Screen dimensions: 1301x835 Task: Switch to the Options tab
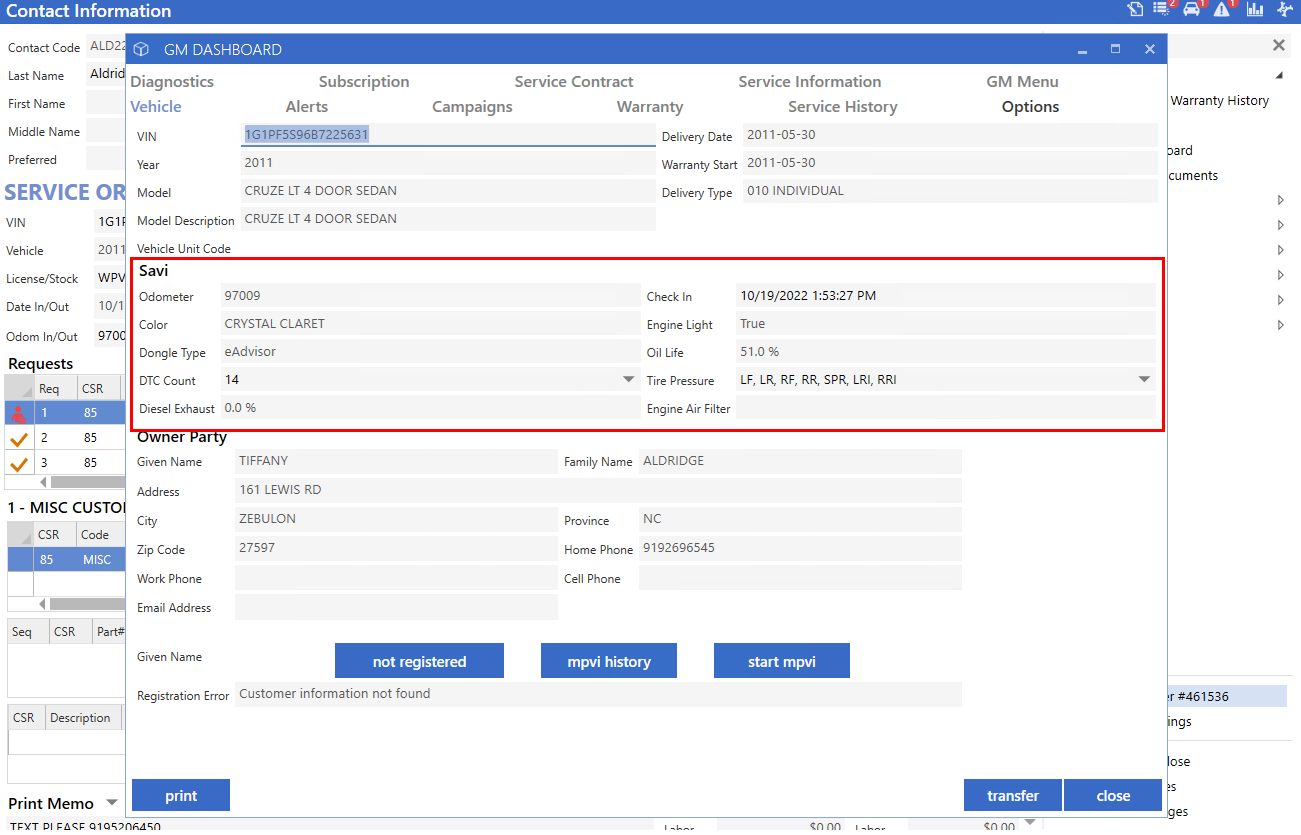tap(1030, 107)
